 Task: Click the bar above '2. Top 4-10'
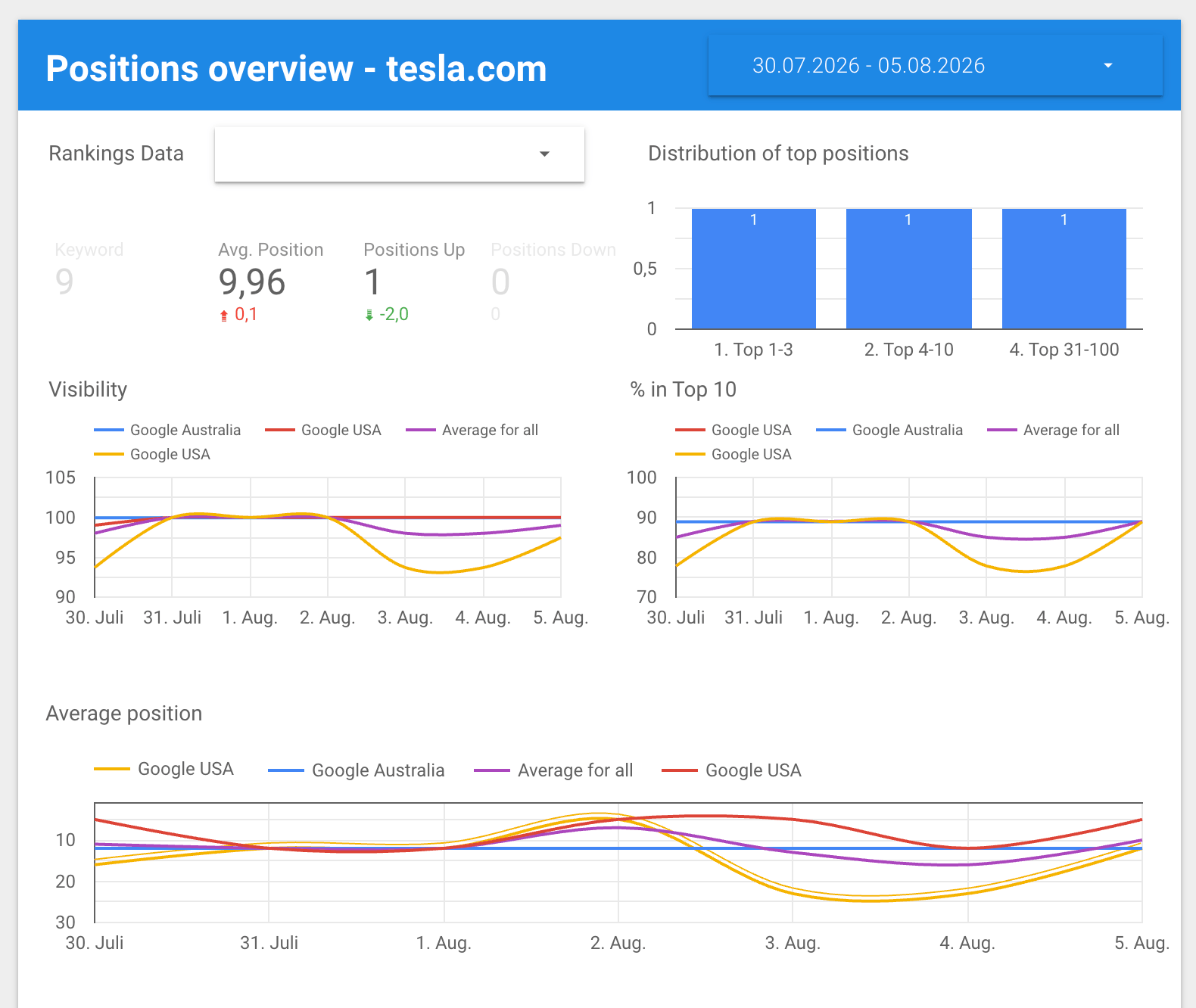point(909,269)
